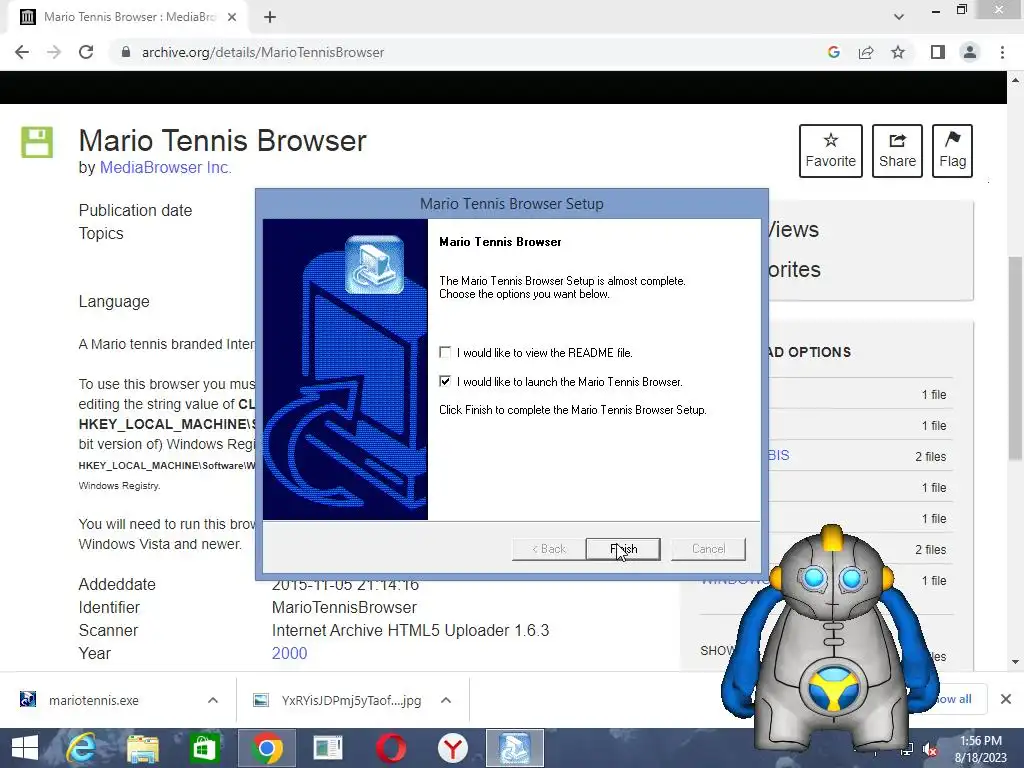The height and width of the screenshot is (768, 1024).
Task: Open the Windows Store taskbar icon
Action: click(x=204, y=748)
